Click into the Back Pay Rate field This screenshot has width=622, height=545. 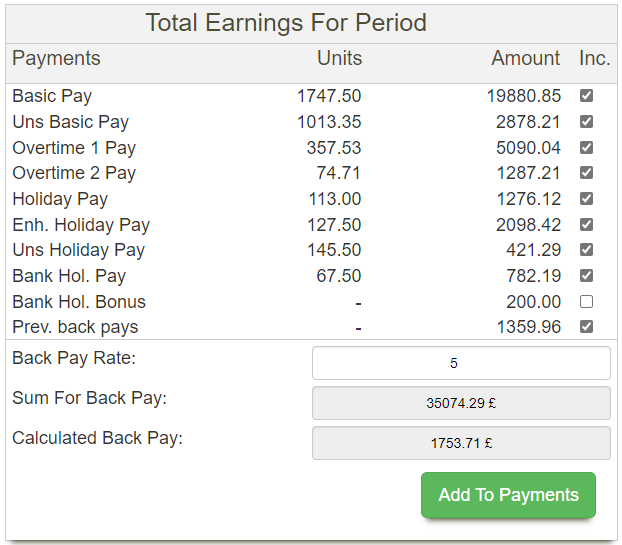[461, 363]
